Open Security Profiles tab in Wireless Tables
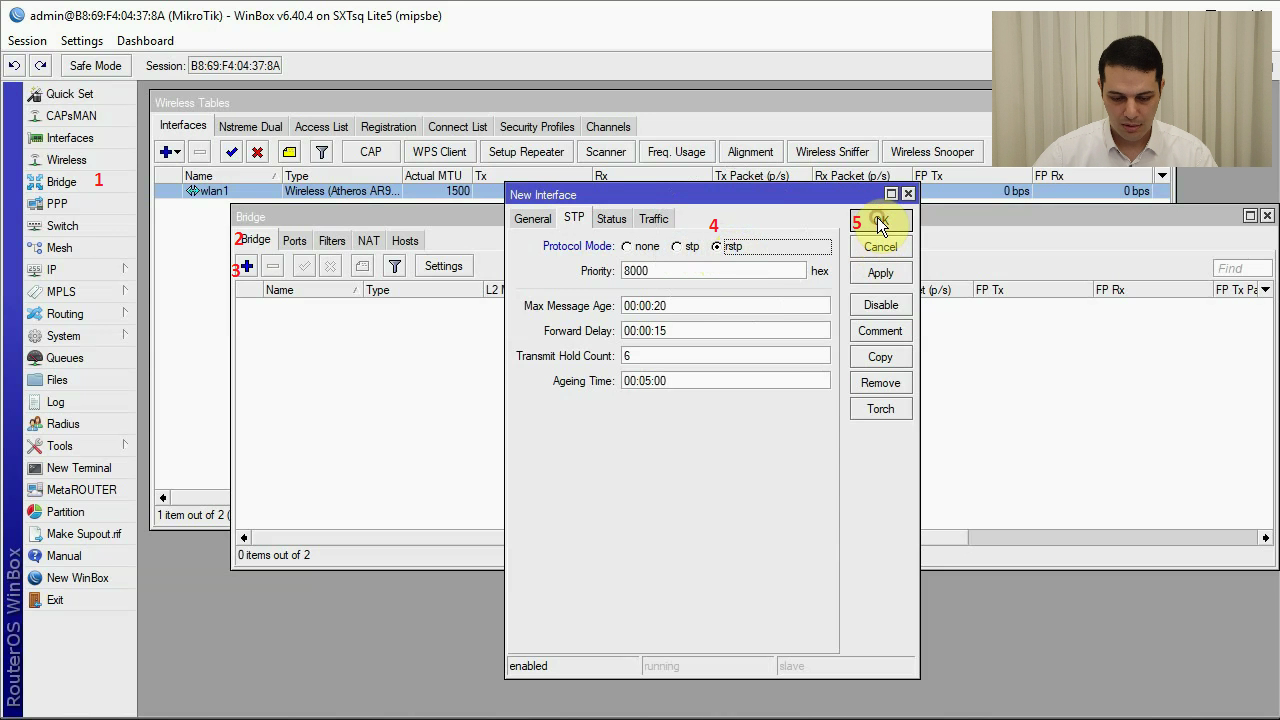 (x=537, y=127)
